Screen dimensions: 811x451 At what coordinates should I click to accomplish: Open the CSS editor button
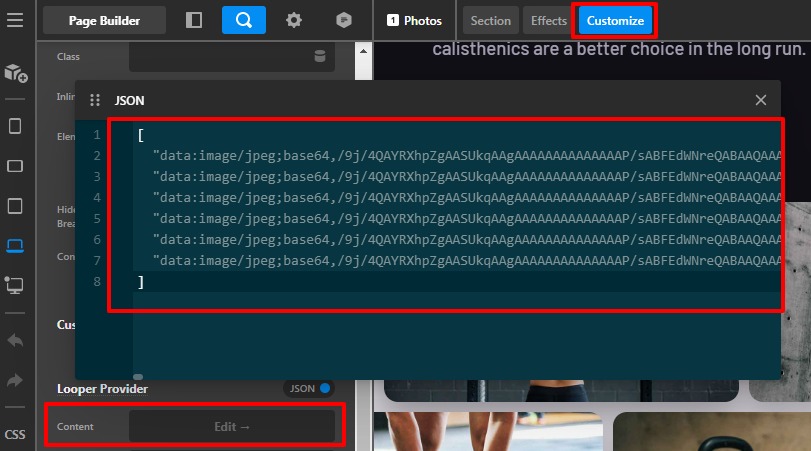15,434
